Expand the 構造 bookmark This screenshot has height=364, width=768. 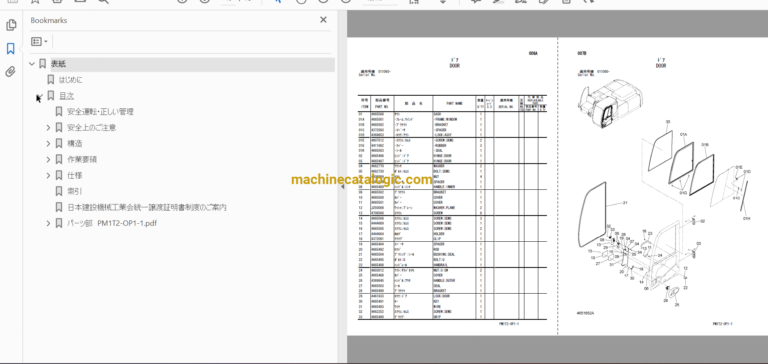48,144
